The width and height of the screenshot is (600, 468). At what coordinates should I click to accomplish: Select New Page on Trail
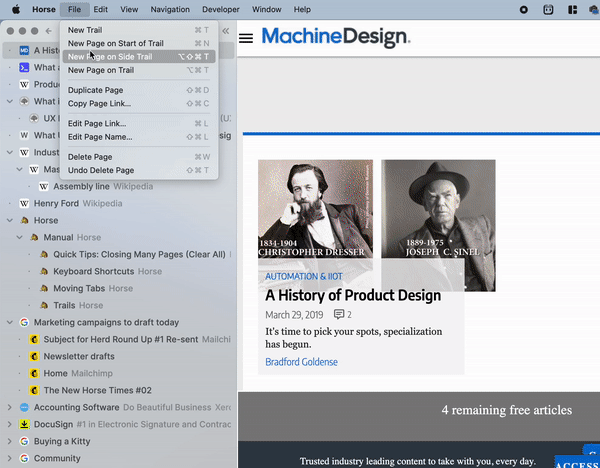[139, 70]
